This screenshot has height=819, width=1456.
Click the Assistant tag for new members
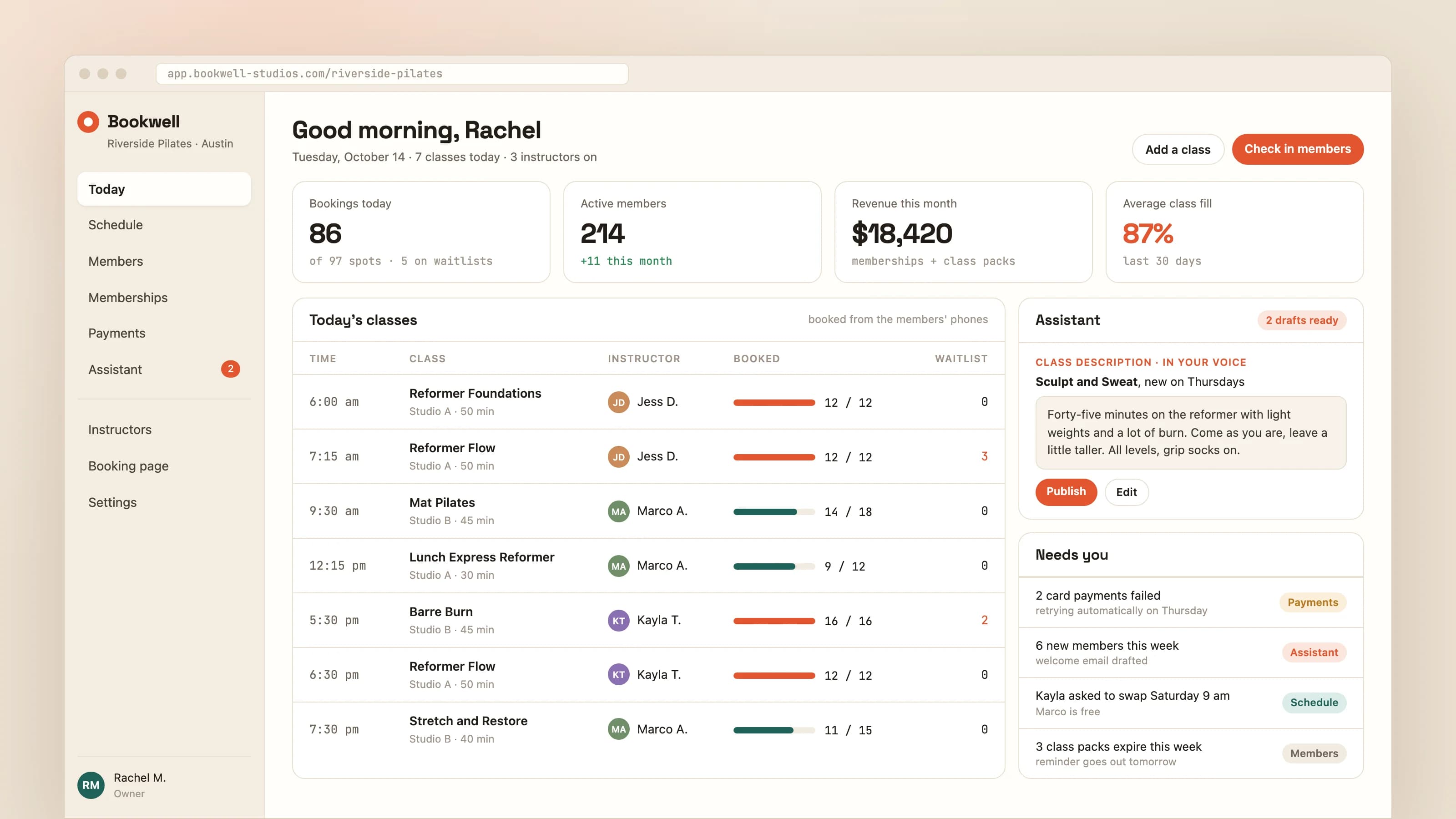tap(1314, 652)
